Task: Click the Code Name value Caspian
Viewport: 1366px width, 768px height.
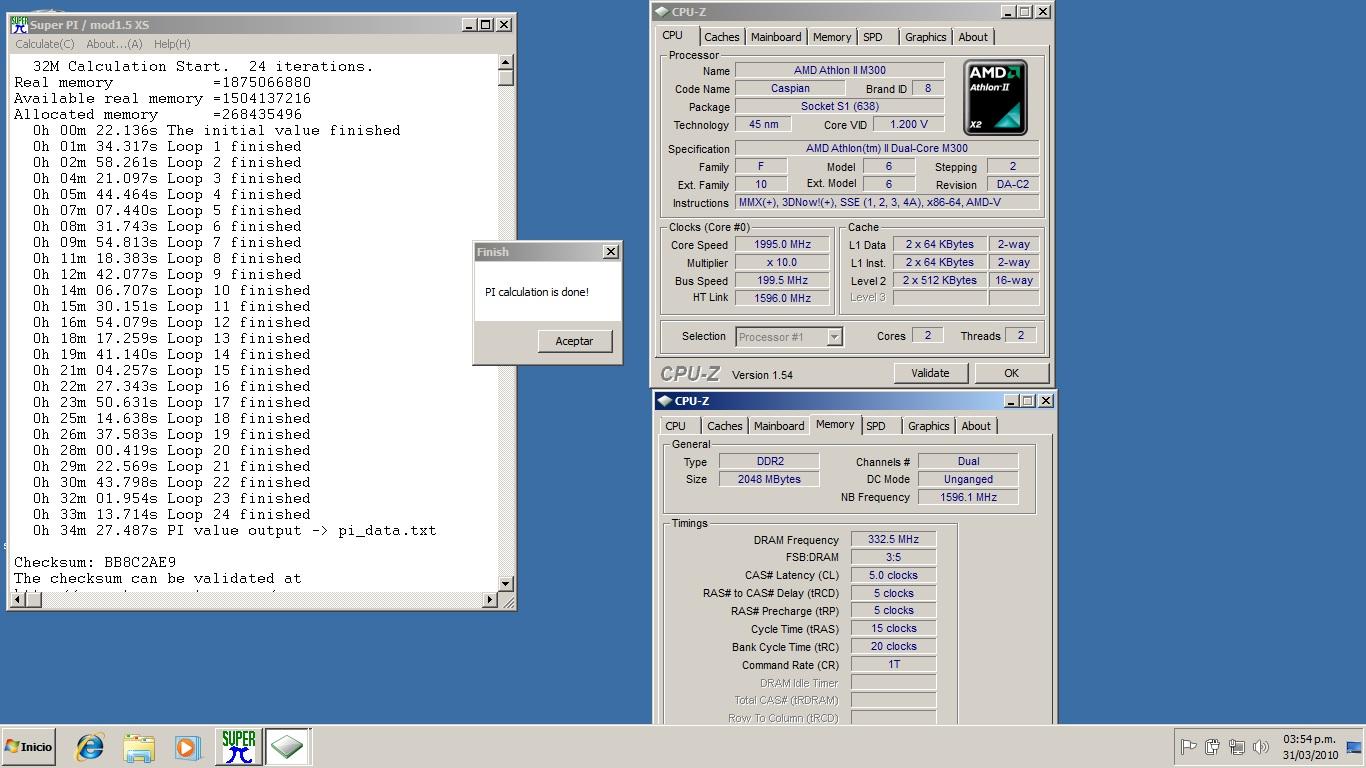Action: 790,88
